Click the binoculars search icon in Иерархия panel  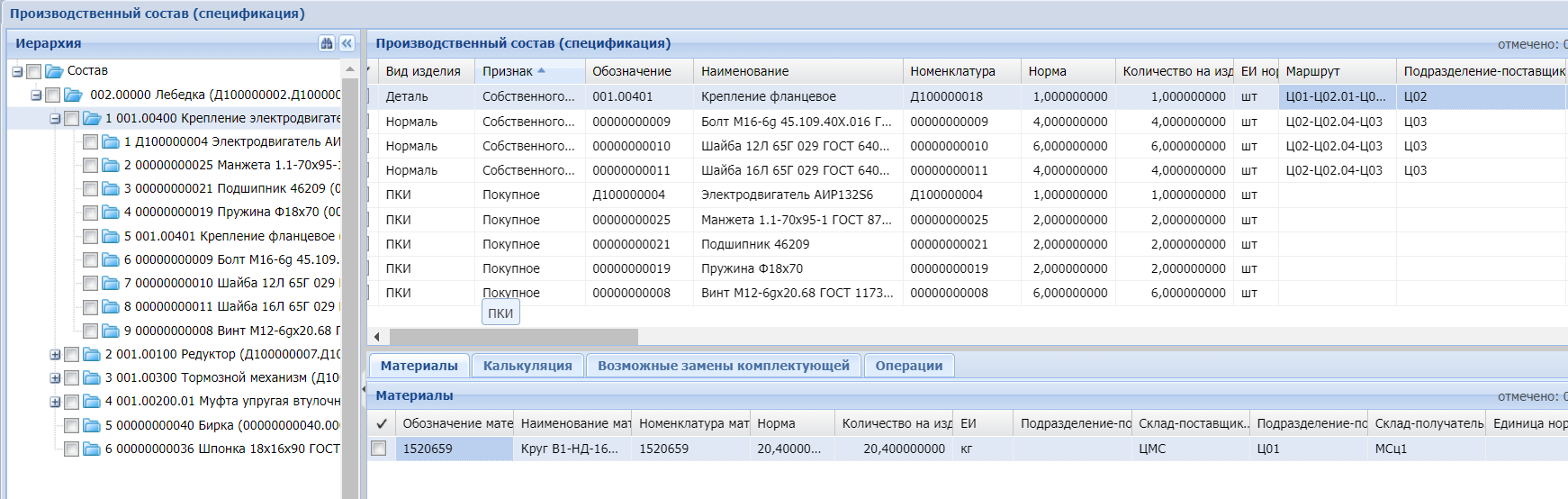pyautogui.click(x=327, y=43)
